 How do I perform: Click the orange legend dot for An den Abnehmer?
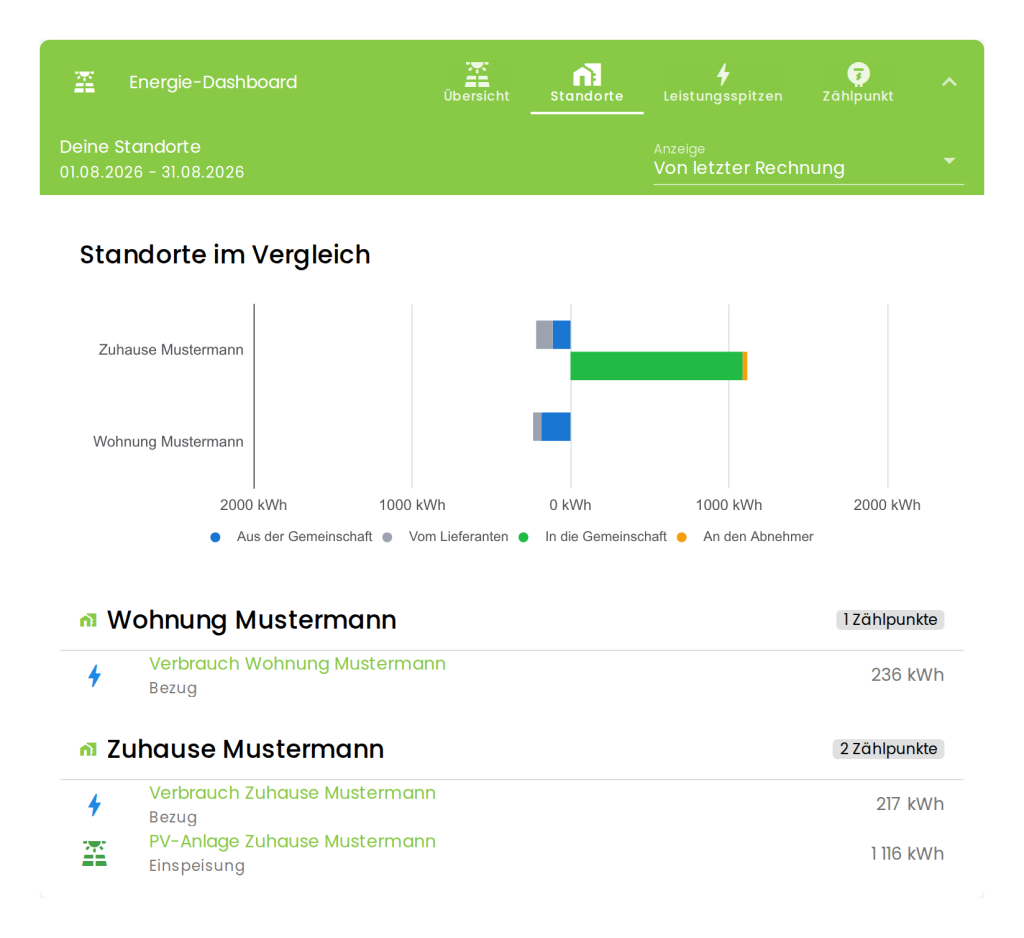pos(682,538)
